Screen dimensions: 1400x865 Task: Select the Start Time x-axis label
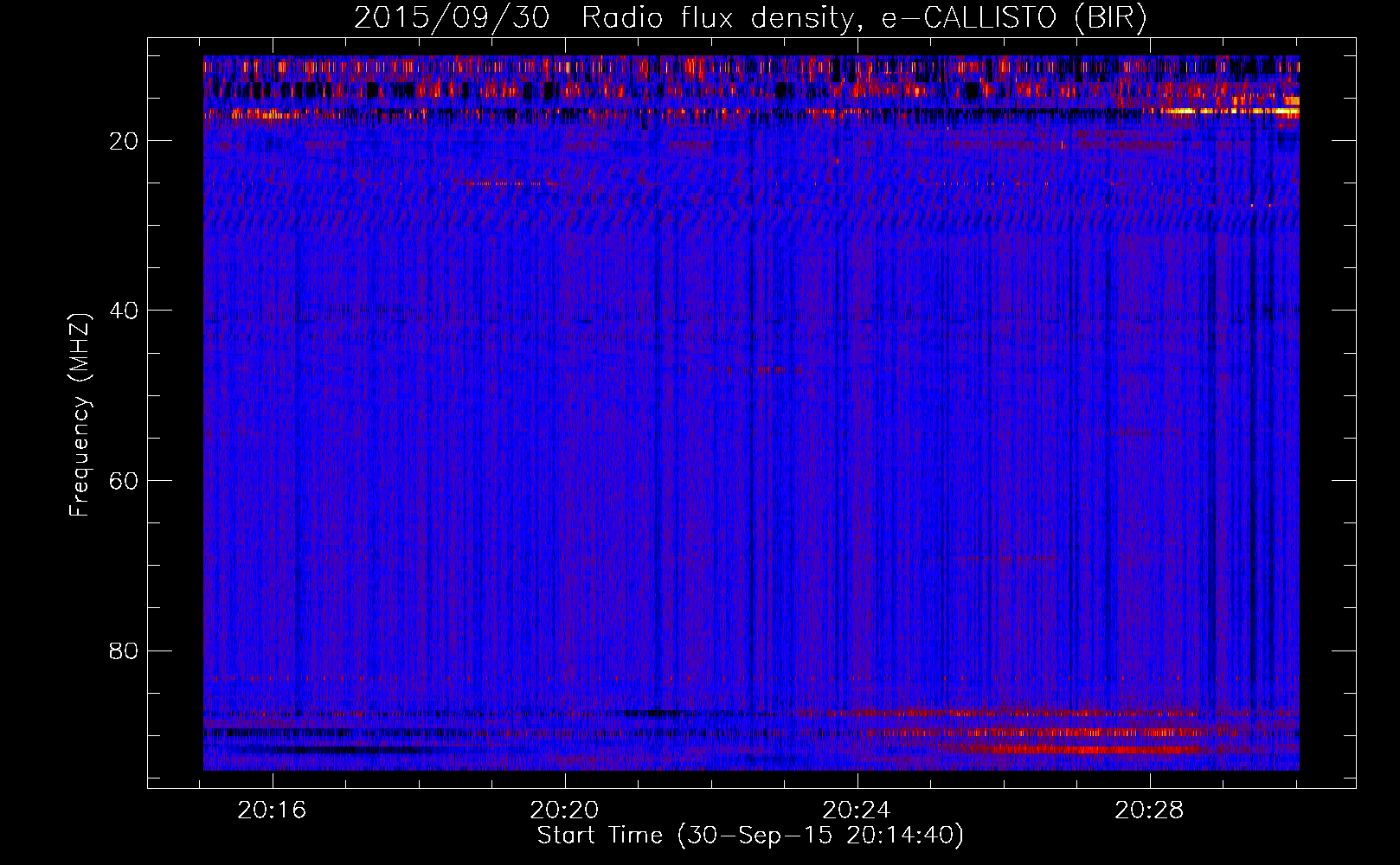pyautogui.click(x=749, y=836)
